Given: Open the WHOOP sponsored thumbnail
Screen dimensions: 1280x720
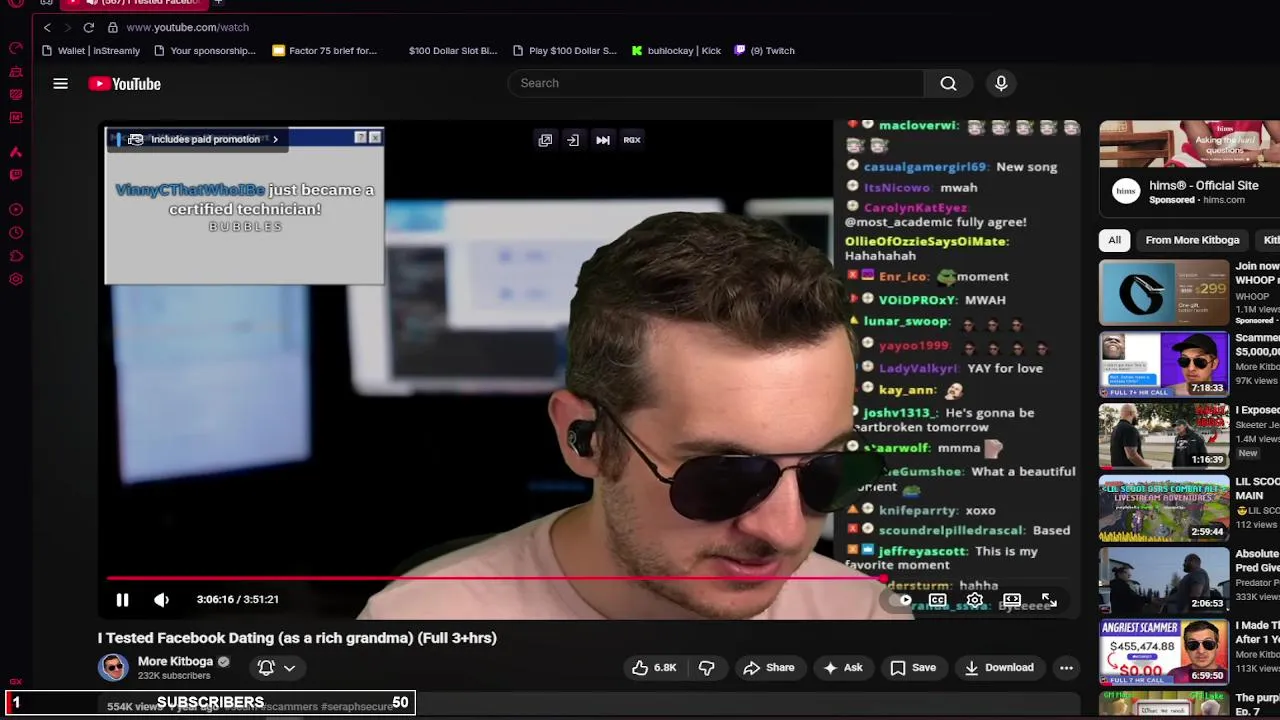Looking at the screenshot, I should click(1164, 292).
